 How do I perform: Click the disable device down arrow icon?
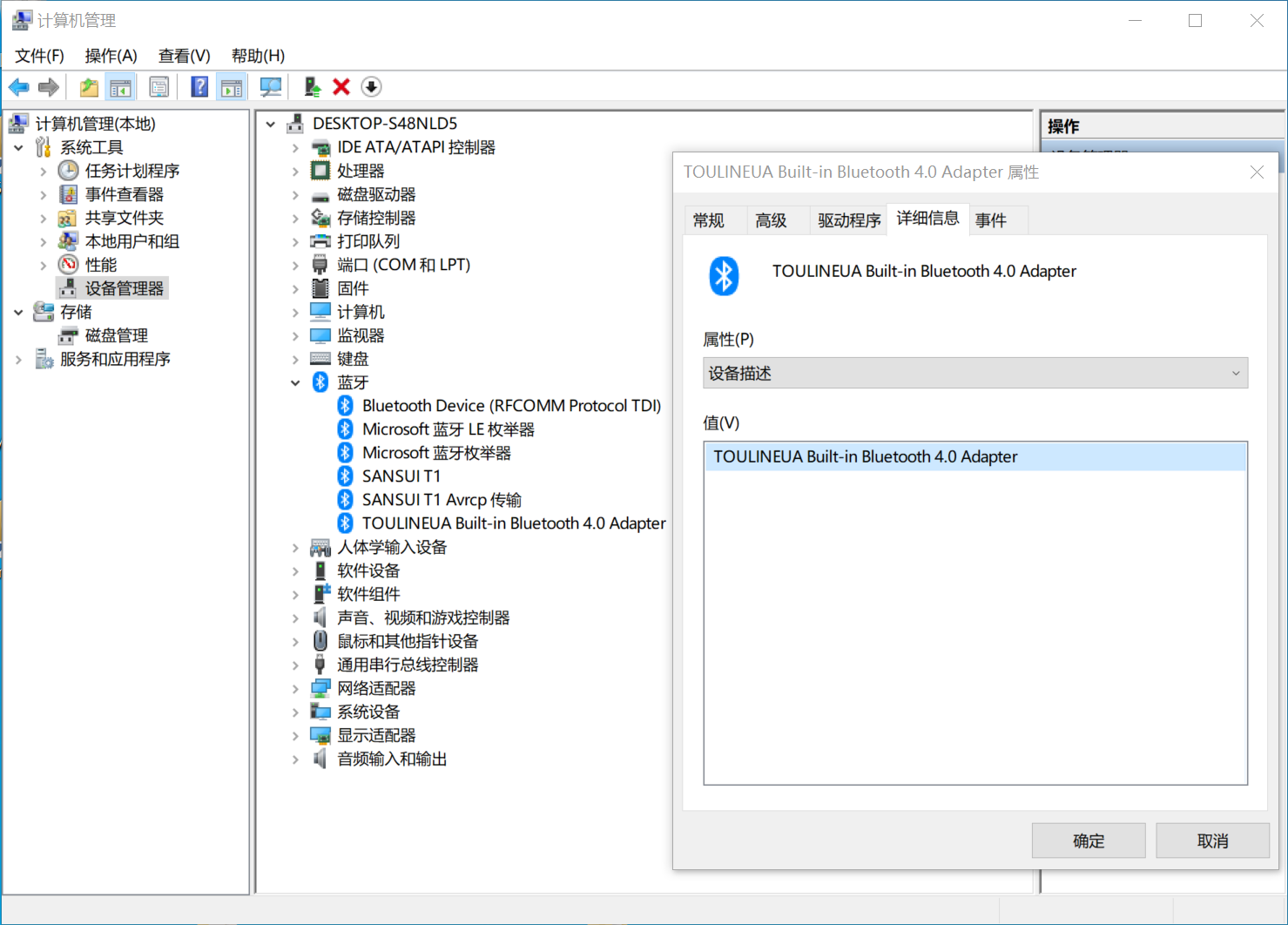point(371,87)
